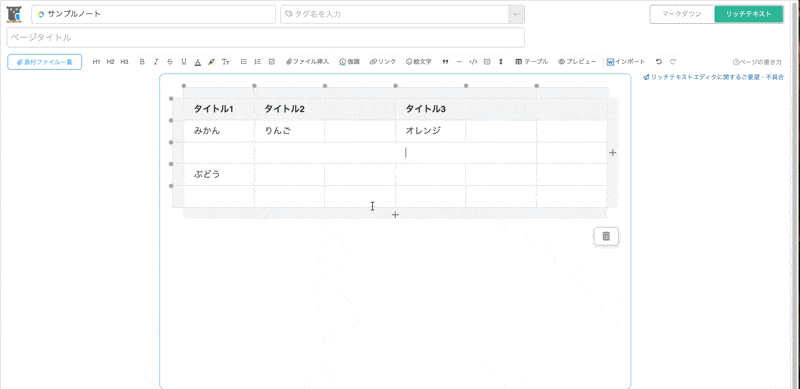Insert a checkbox task list

pyautogui.click(x=271, y=62)
